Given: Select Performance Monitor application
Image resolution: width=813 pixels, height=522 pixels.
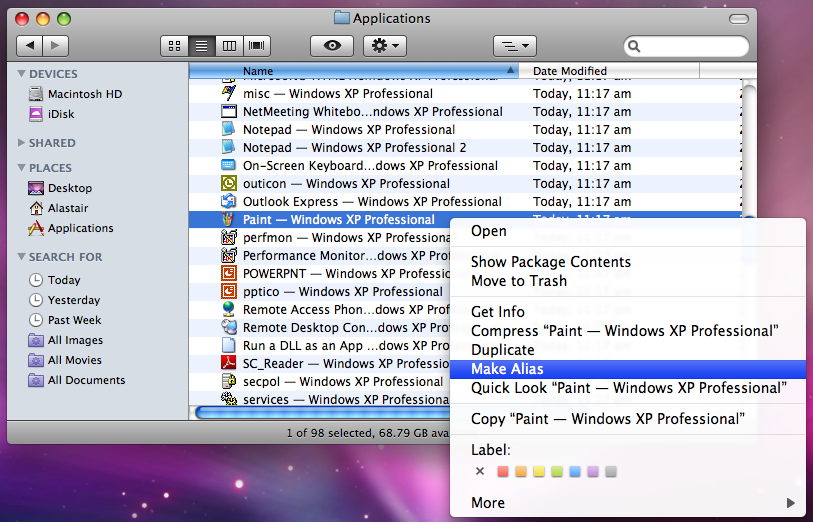Looking at the screenshot, I should click(x=319, y=256).
